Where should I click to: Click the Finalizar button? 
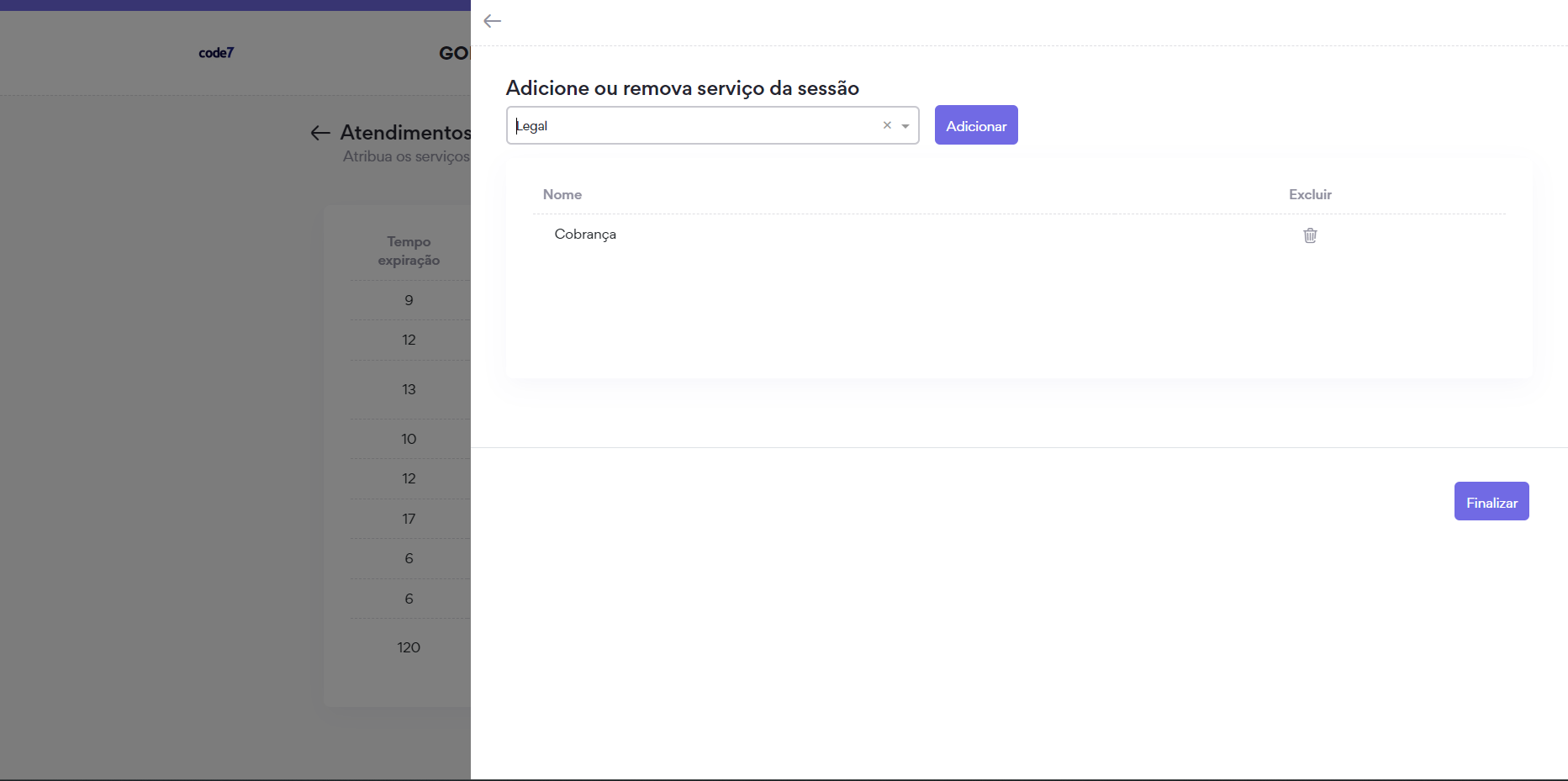[1491, 501]
